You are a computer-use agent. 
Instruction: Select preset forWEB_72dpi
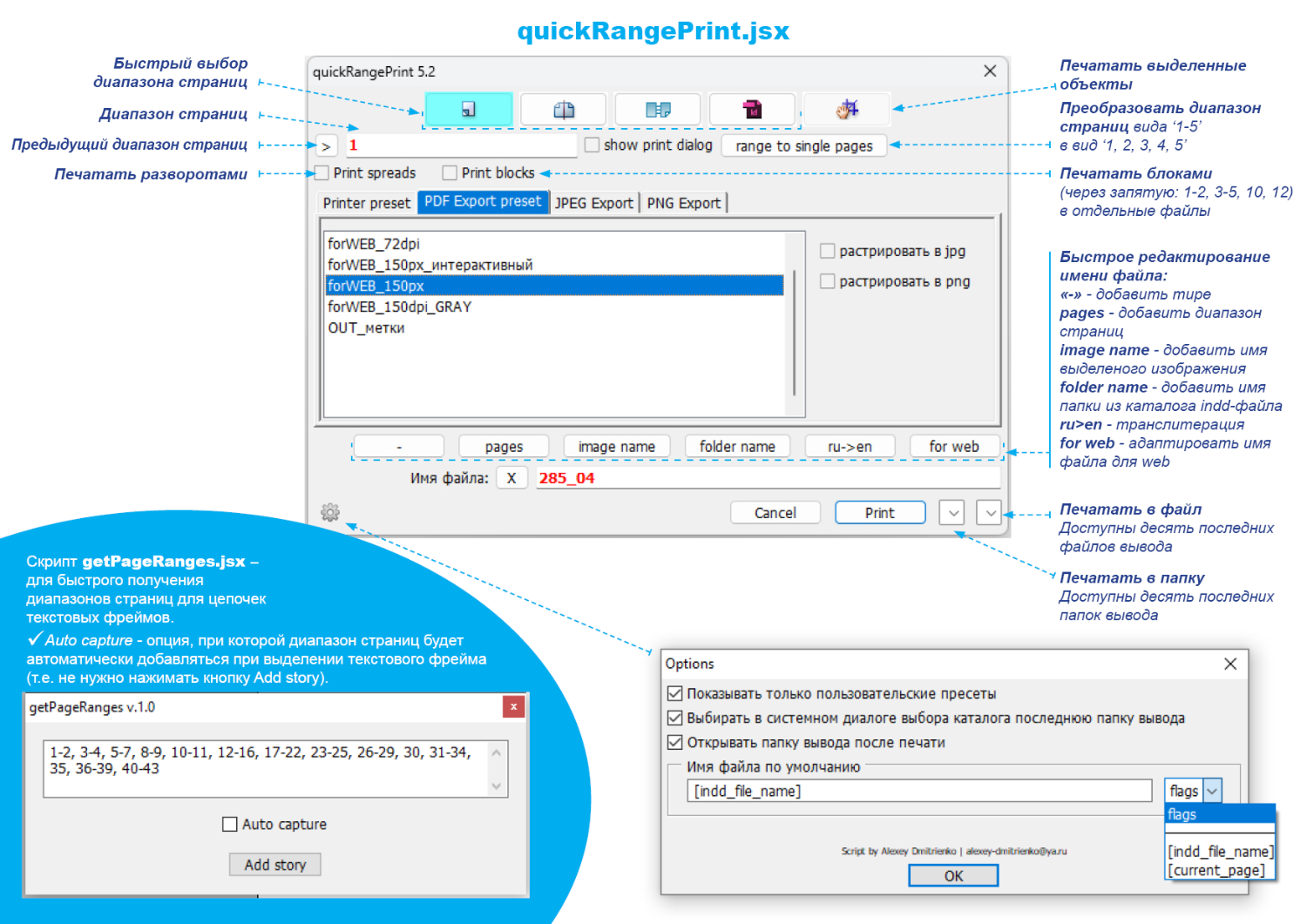tap(554, 244)
